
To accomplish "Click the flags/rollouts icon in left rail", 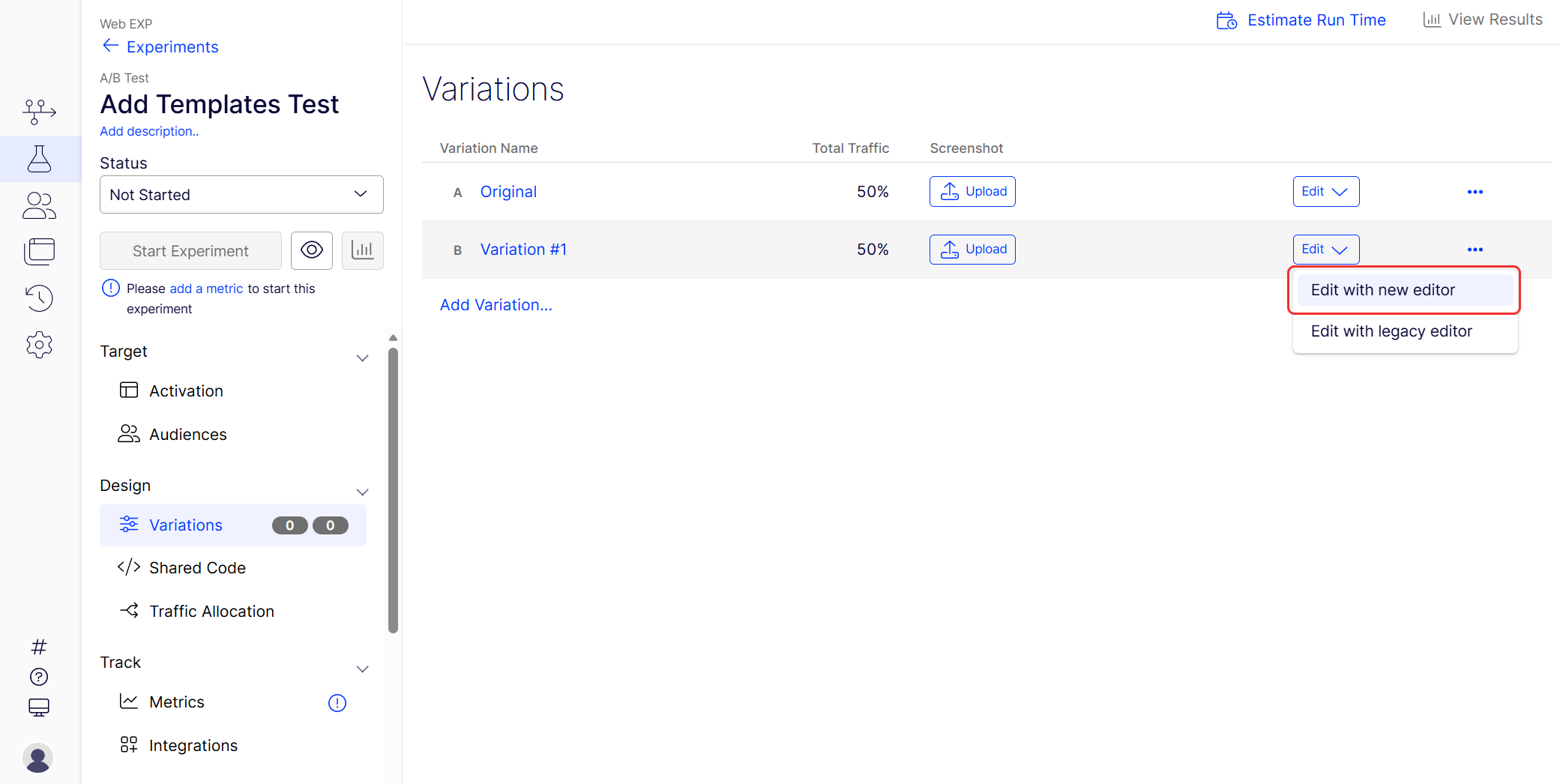I will tap(40, 112).
